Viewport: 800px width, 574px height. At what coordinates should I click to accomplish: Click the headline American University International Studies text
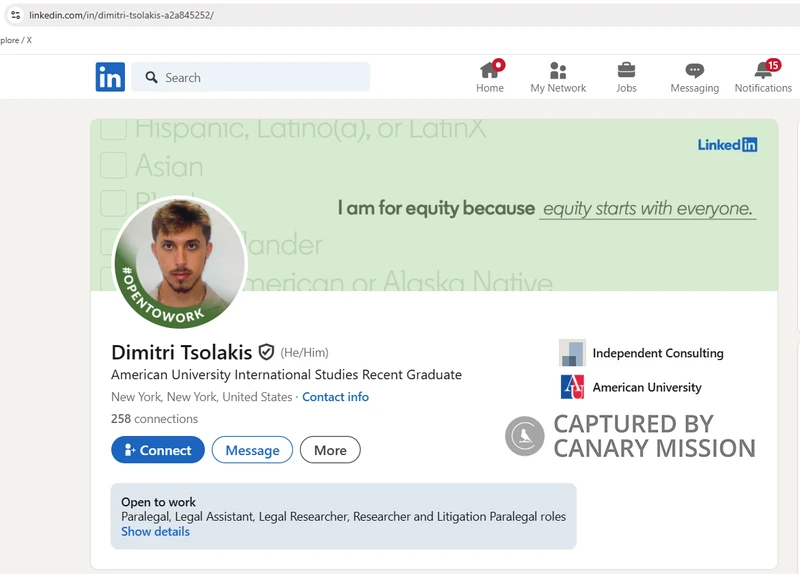point(286,375)
